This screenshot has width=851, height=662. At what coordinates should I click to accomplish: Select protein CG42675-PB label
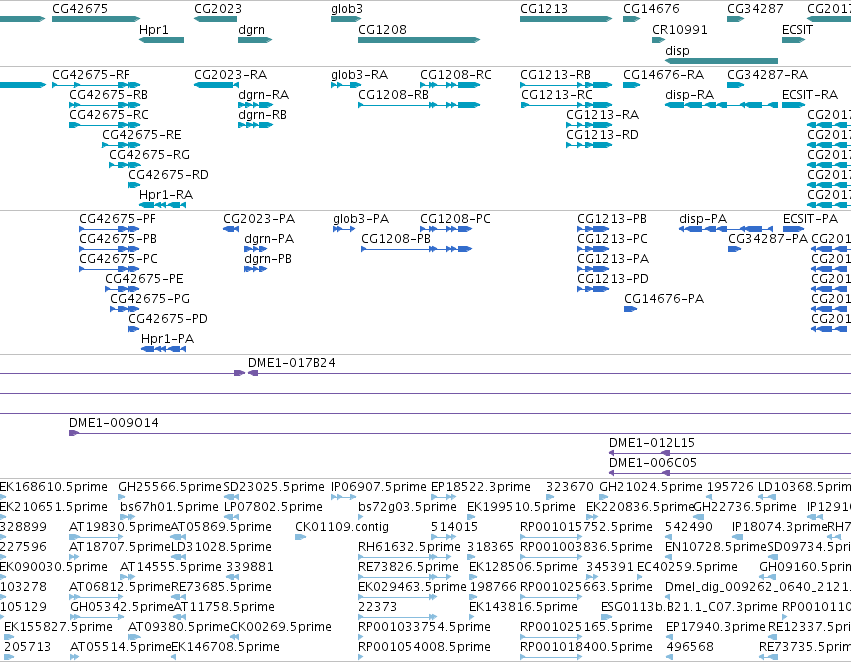[118, 239]
